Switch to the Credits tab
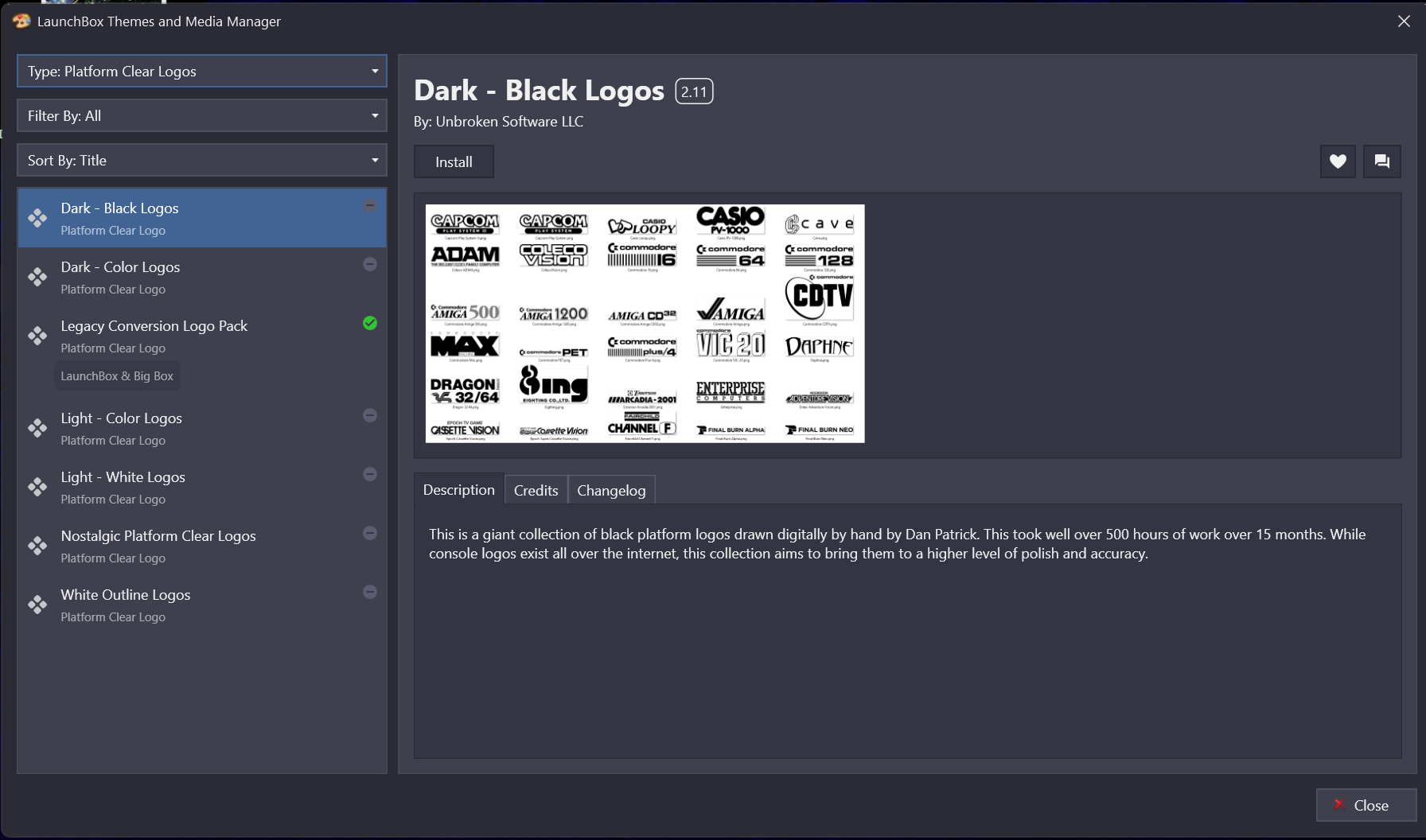 (x=536, y=490)
